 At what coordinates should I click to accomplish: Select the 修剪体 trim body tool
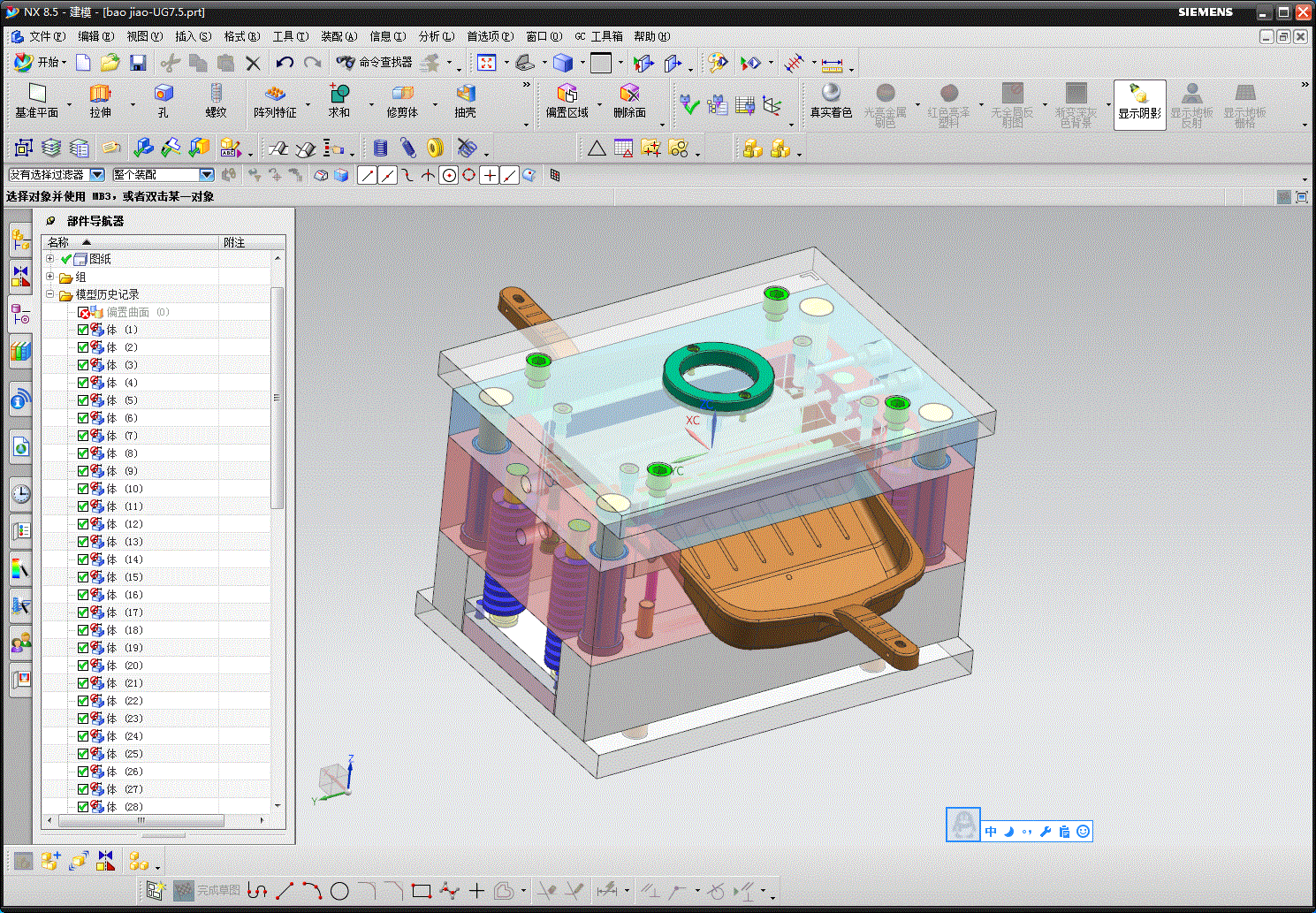pos(402,102)
